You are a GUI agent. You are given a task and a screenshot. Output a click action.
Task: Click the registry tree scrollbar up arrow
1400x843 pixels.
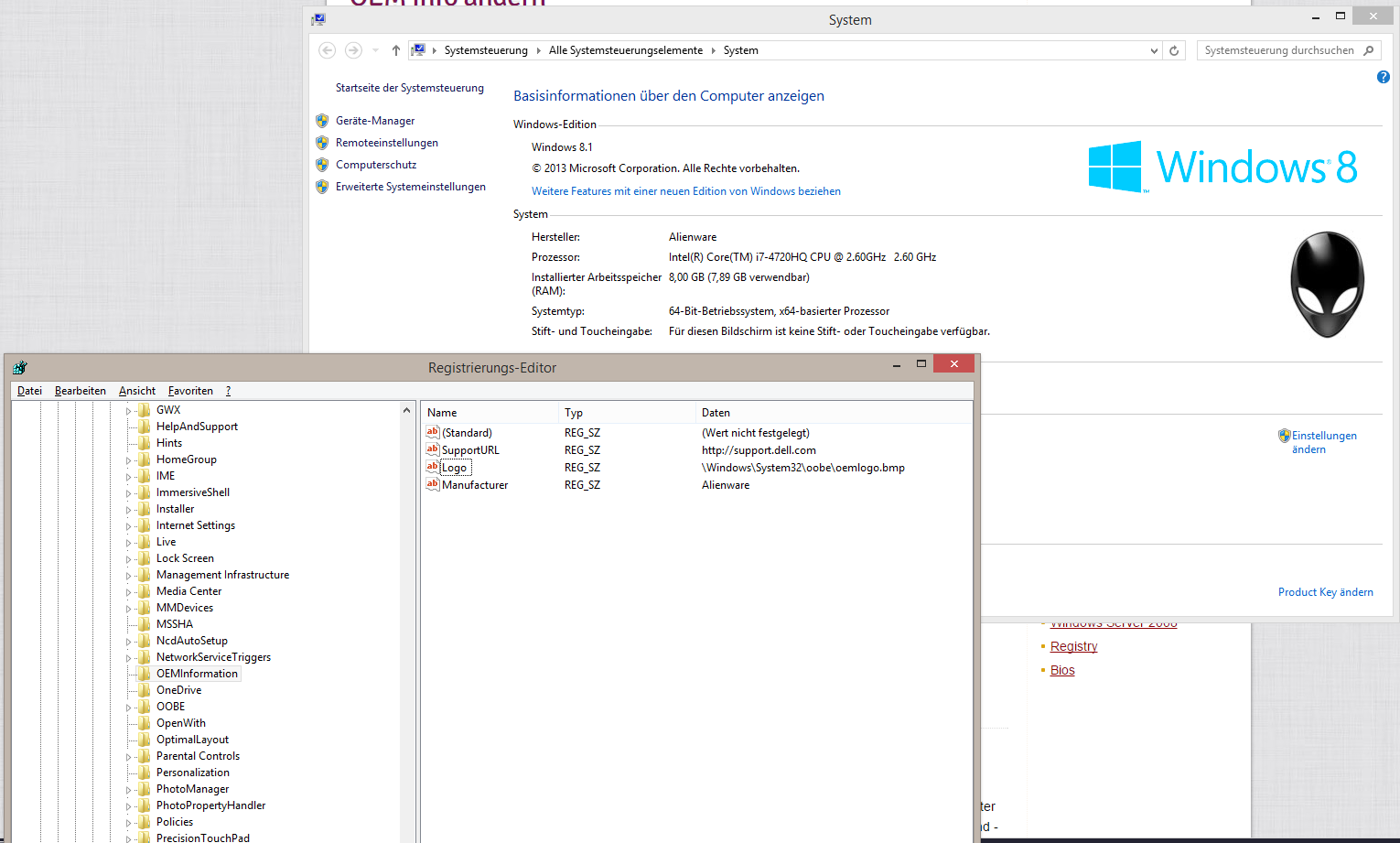coord(406,410)
